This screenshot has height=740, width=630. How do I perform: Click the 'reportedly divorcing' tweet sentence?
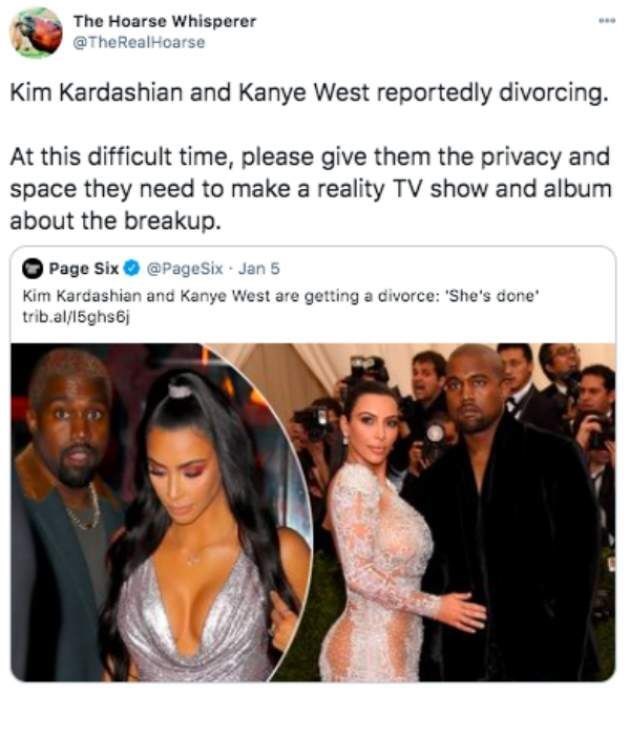click(x=309, y=92)
